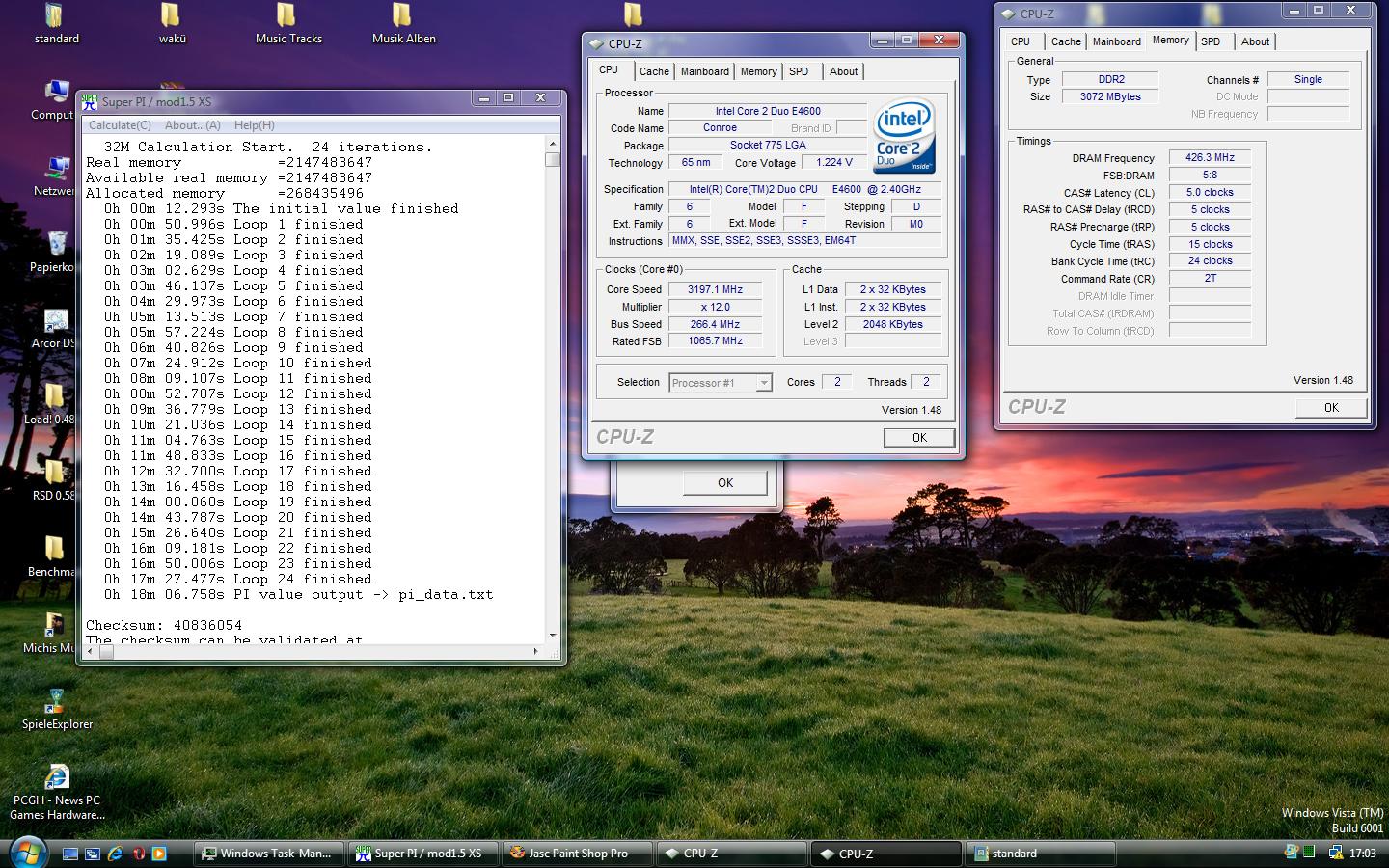Image resolution: width=1389 pixels, height=868 pixels.
Task: Open Help menu in Super PI
Action: click(x=254, y=125)
